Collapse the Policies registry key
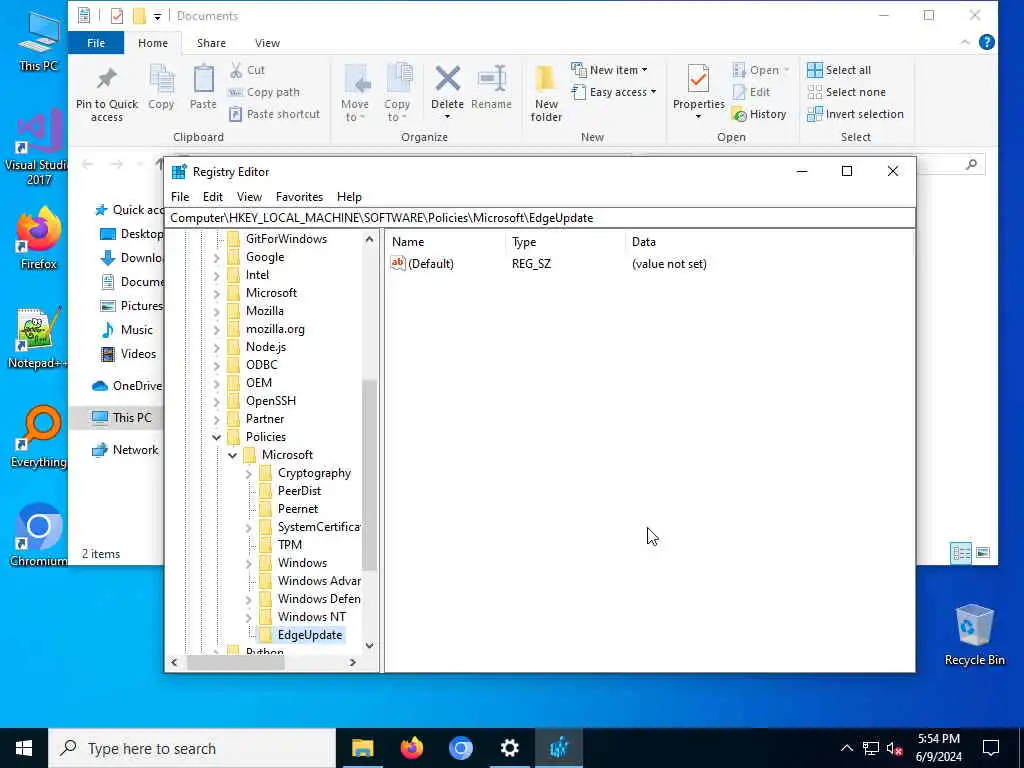This screenshot has height=768, width=1024. coord(216,437)
